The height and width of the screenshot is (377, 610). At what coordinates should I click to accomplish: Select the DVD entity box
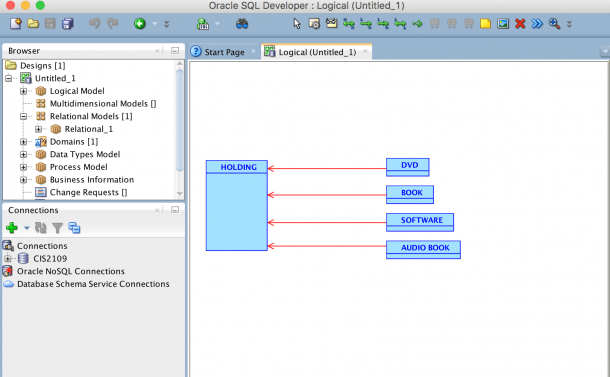(408, 167)
